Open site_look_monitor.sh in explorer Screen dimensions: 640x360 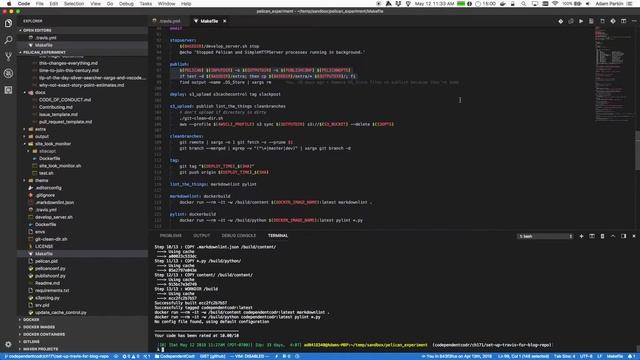tap(60, 166)
